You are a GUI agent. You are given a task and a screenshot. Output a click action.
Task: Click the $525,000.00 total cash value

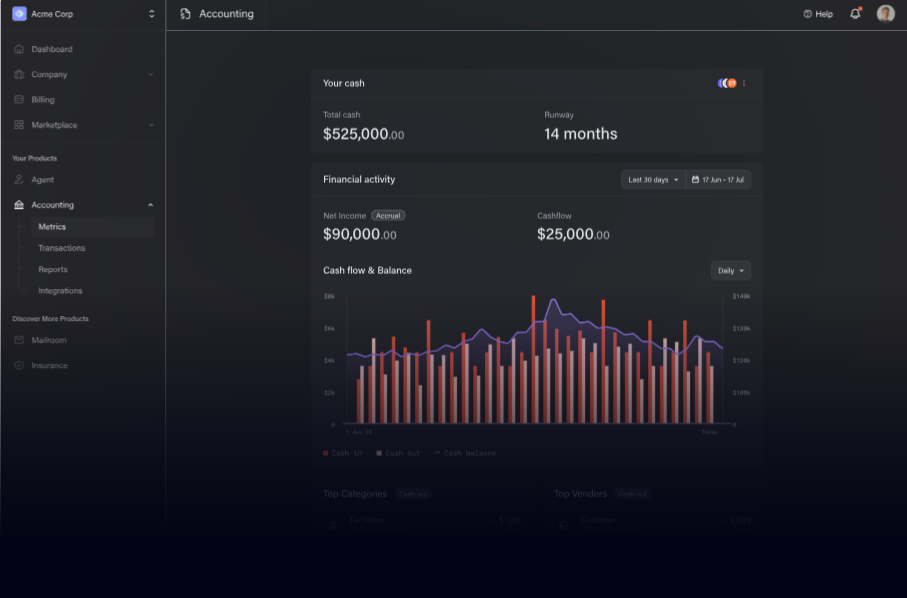pyautogui.click(x=363, y=134)
